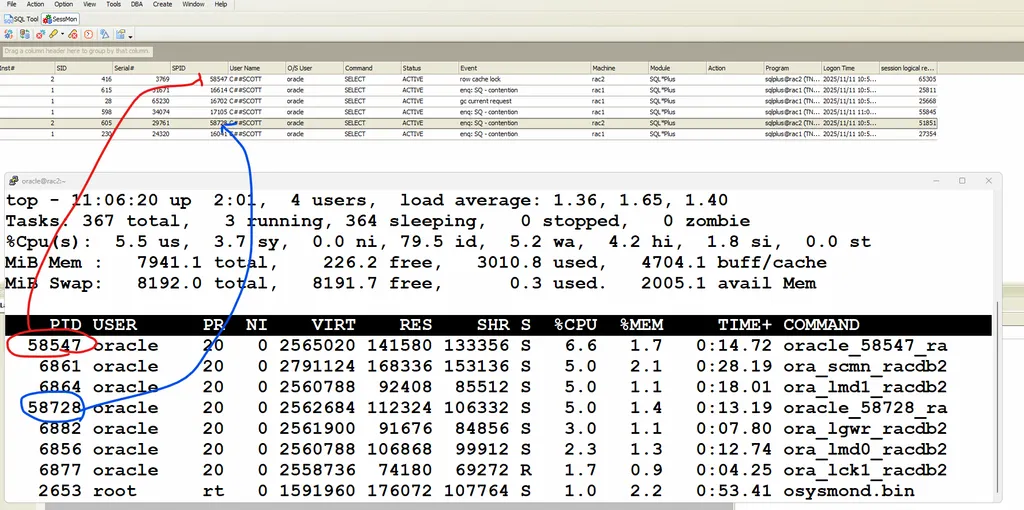1024x510 pixels.
Task: Sort by the User Name column header
Action: tap(256, 68)
